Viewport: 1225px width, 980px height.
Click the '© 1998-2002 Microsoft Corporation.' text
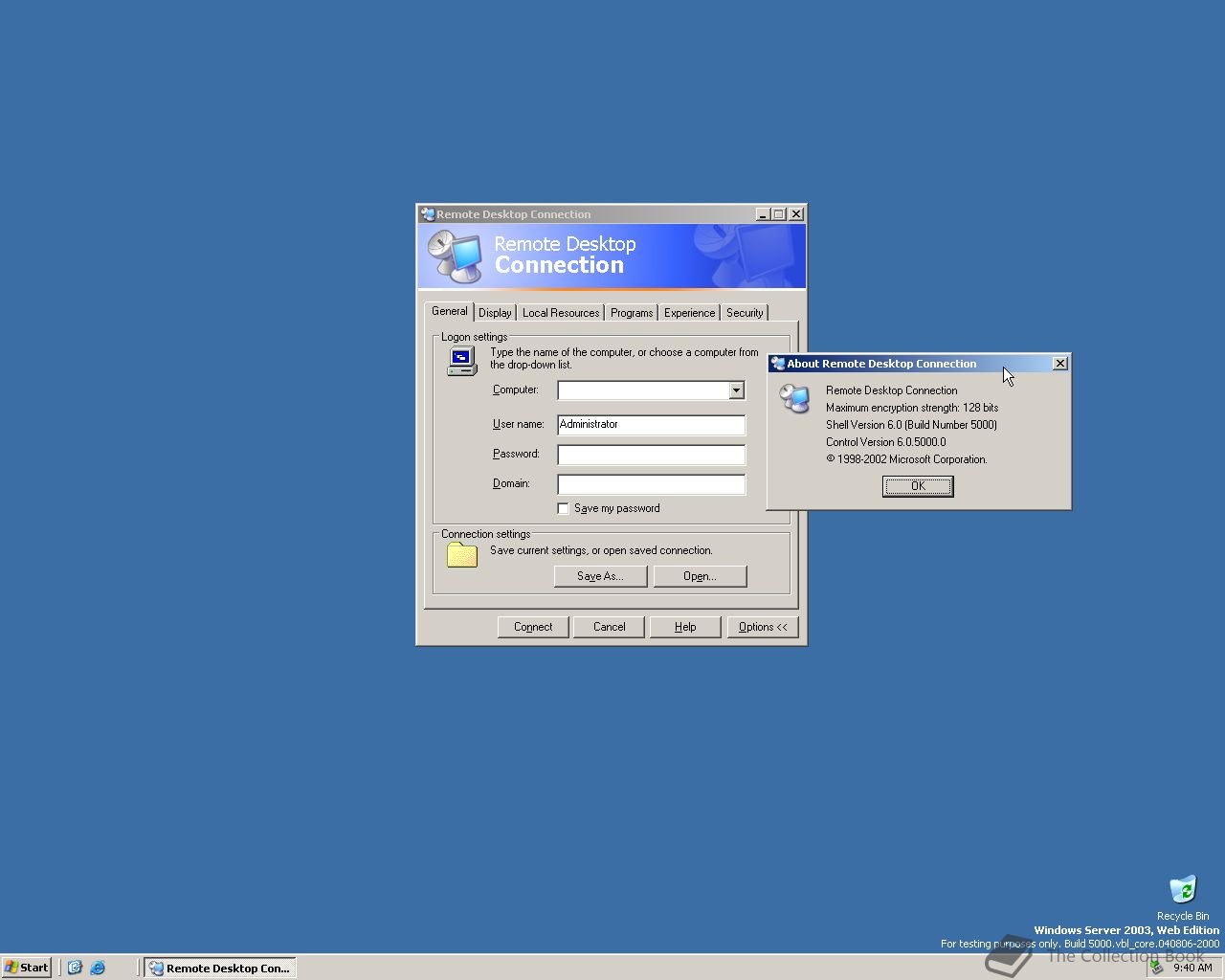point(906,459)
